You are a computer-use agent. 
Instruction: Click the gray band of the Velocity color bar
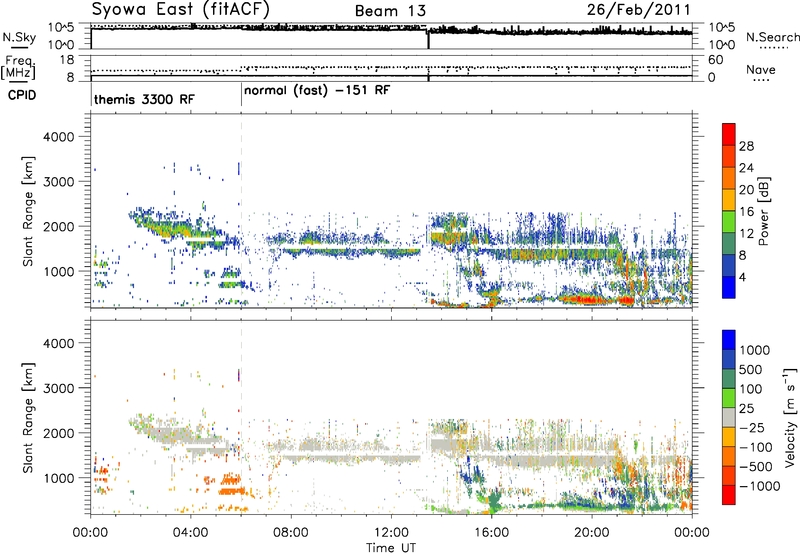click(729, 417)
